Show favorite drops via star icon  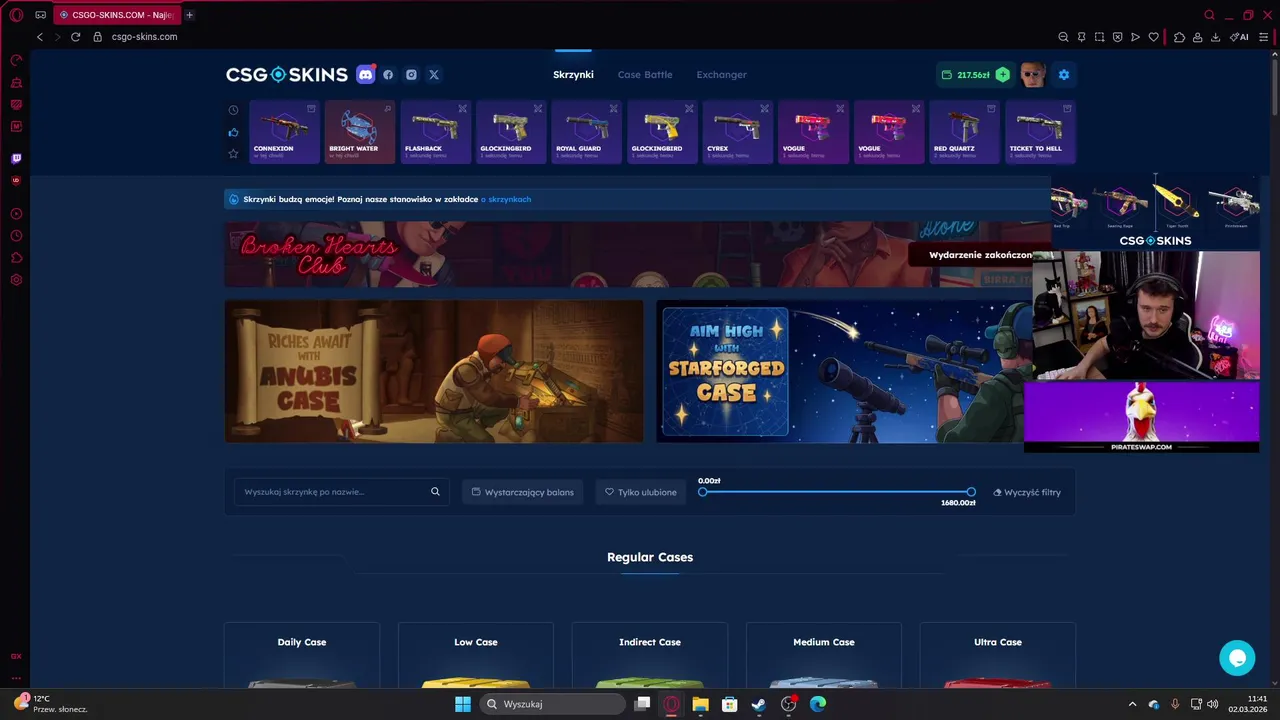pyautogui.click(x=233, y=154)
